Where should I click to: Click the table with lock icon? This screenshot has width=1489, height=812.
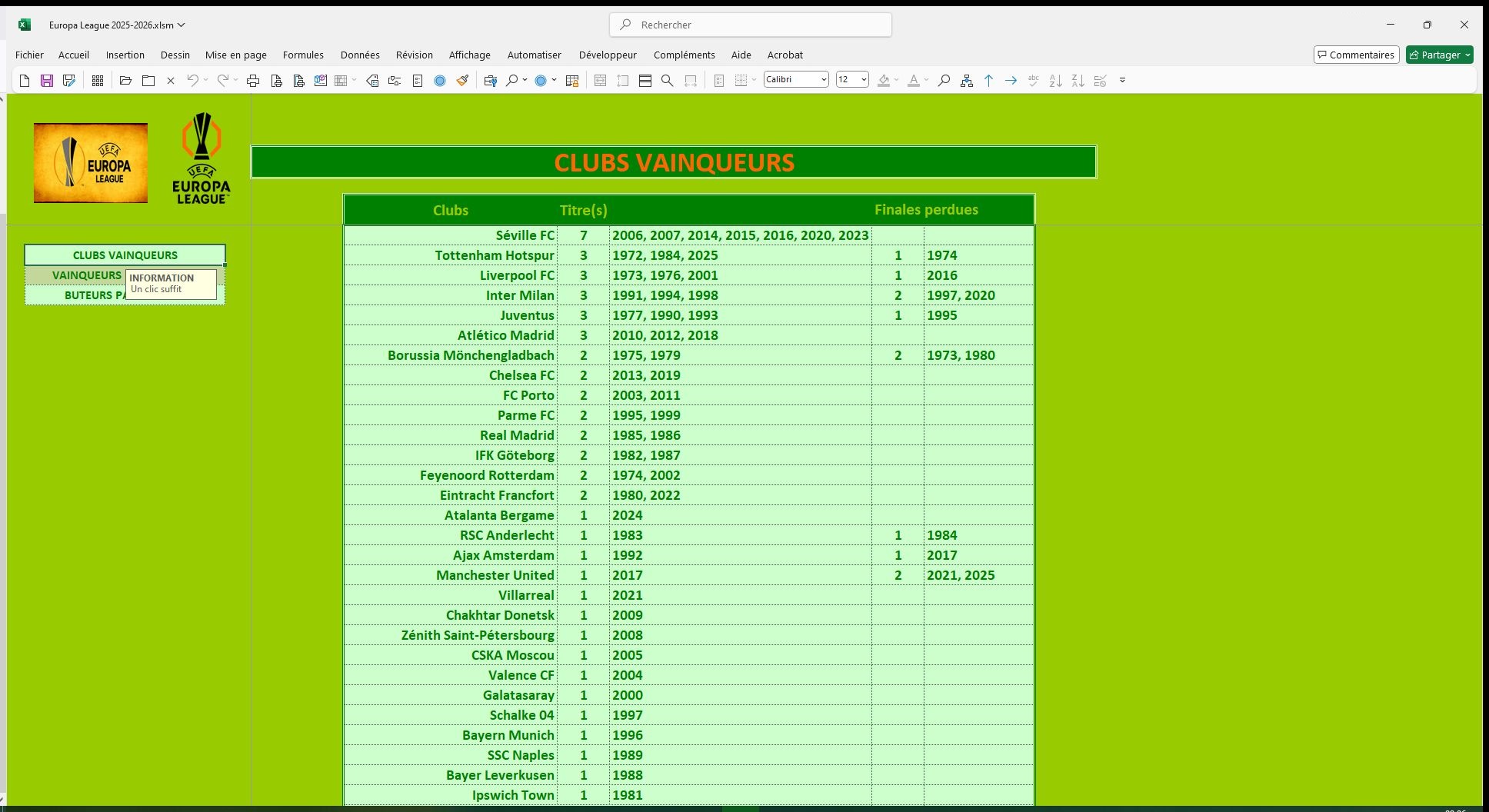click(x=572, y=81)
